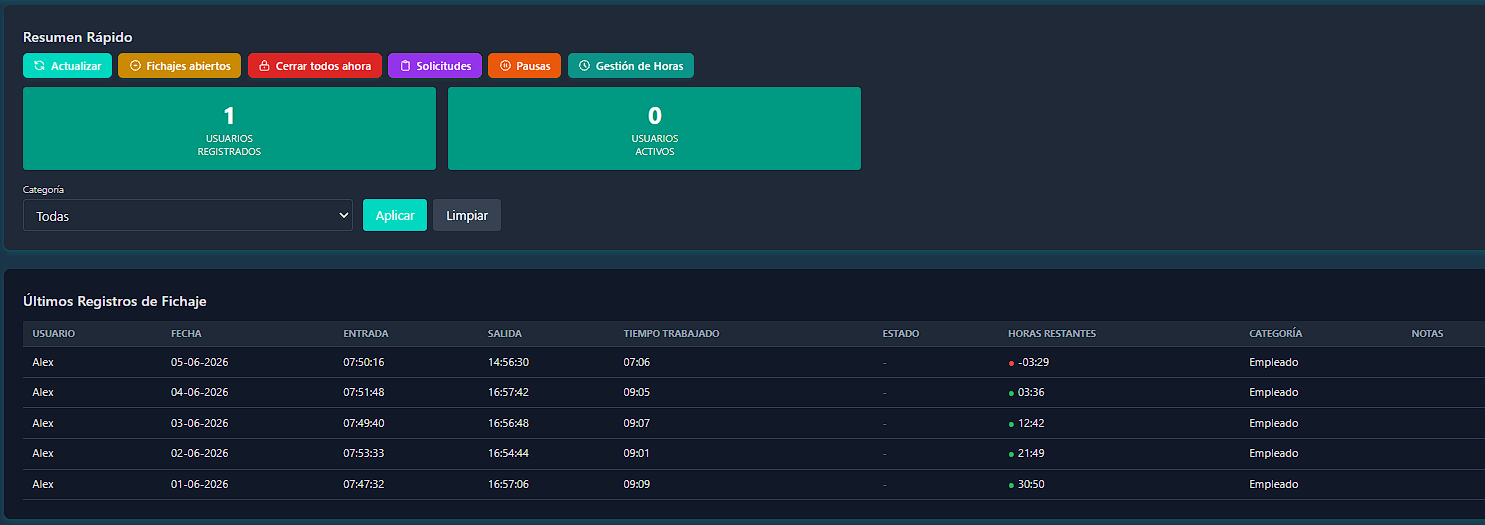This screenshot has width=1485, height=525.
Task: Click entry time 07:51:48
Action: [364, 392]
